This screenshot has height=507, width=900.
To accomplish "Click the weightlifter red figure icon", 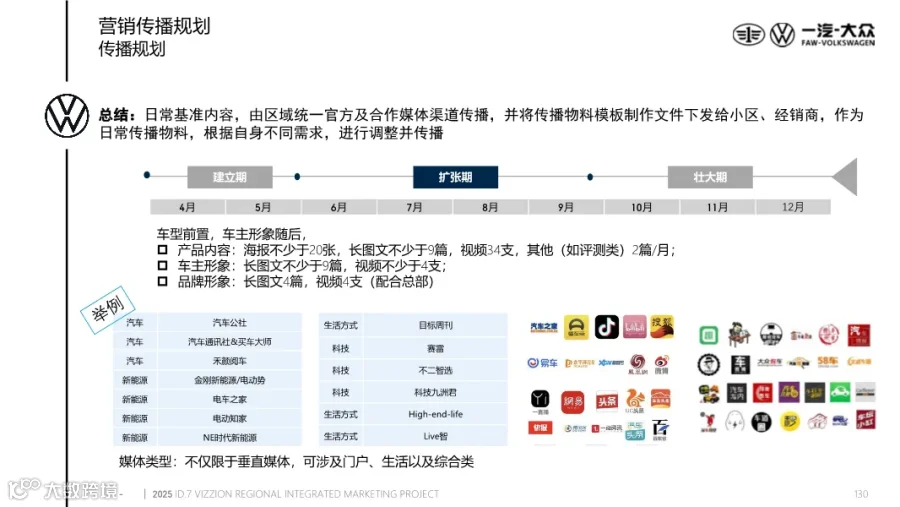I will point(708,422).
